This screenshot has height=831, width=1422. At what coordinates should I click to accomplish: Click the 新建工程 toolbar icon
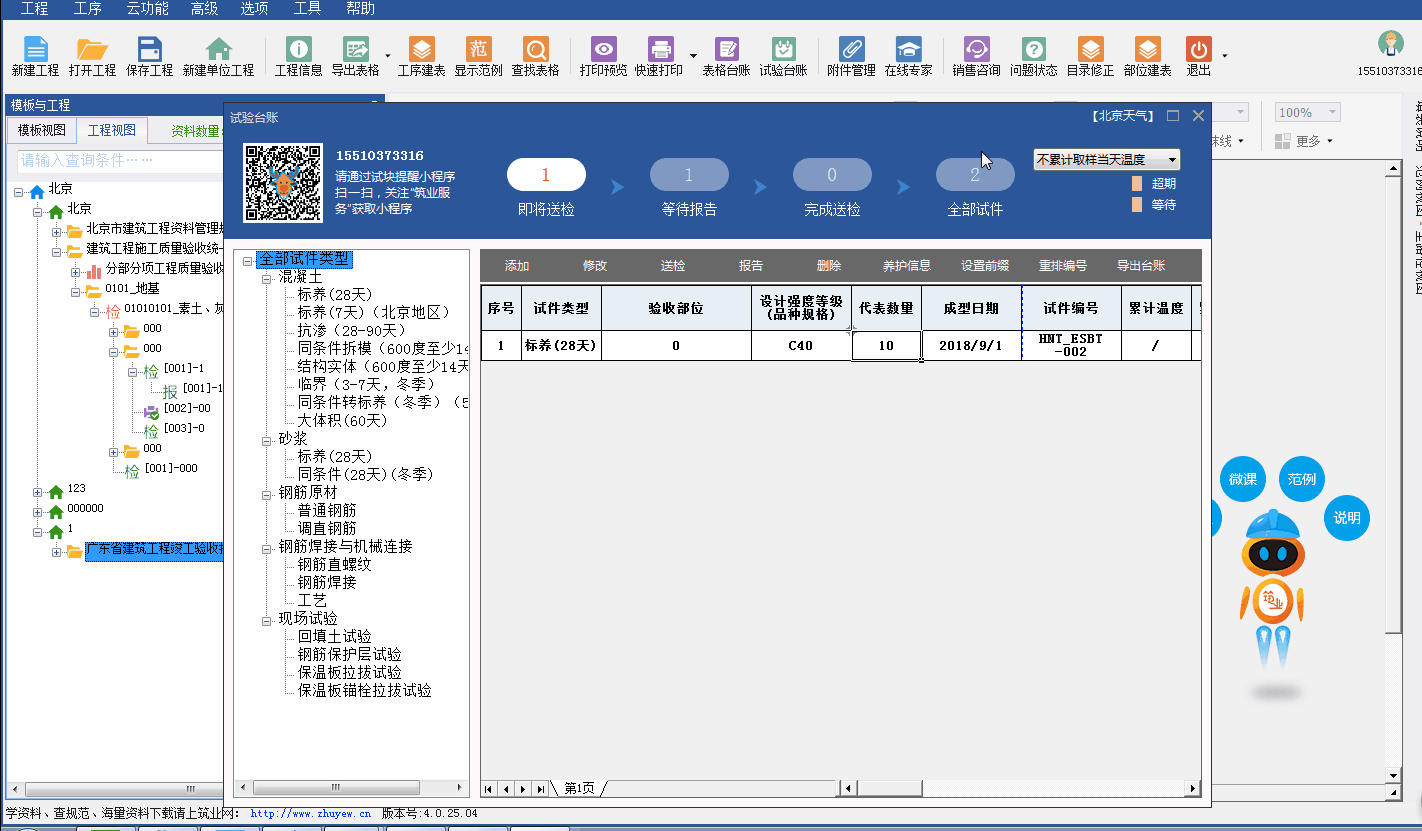35,50
